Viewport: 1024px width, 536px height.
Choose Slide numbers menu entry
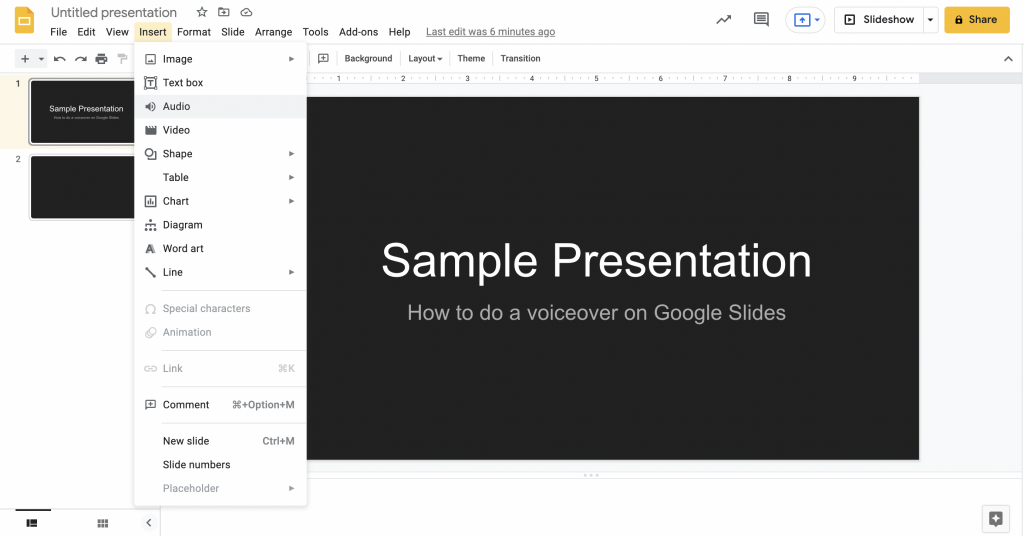click(x=220, y=464)
